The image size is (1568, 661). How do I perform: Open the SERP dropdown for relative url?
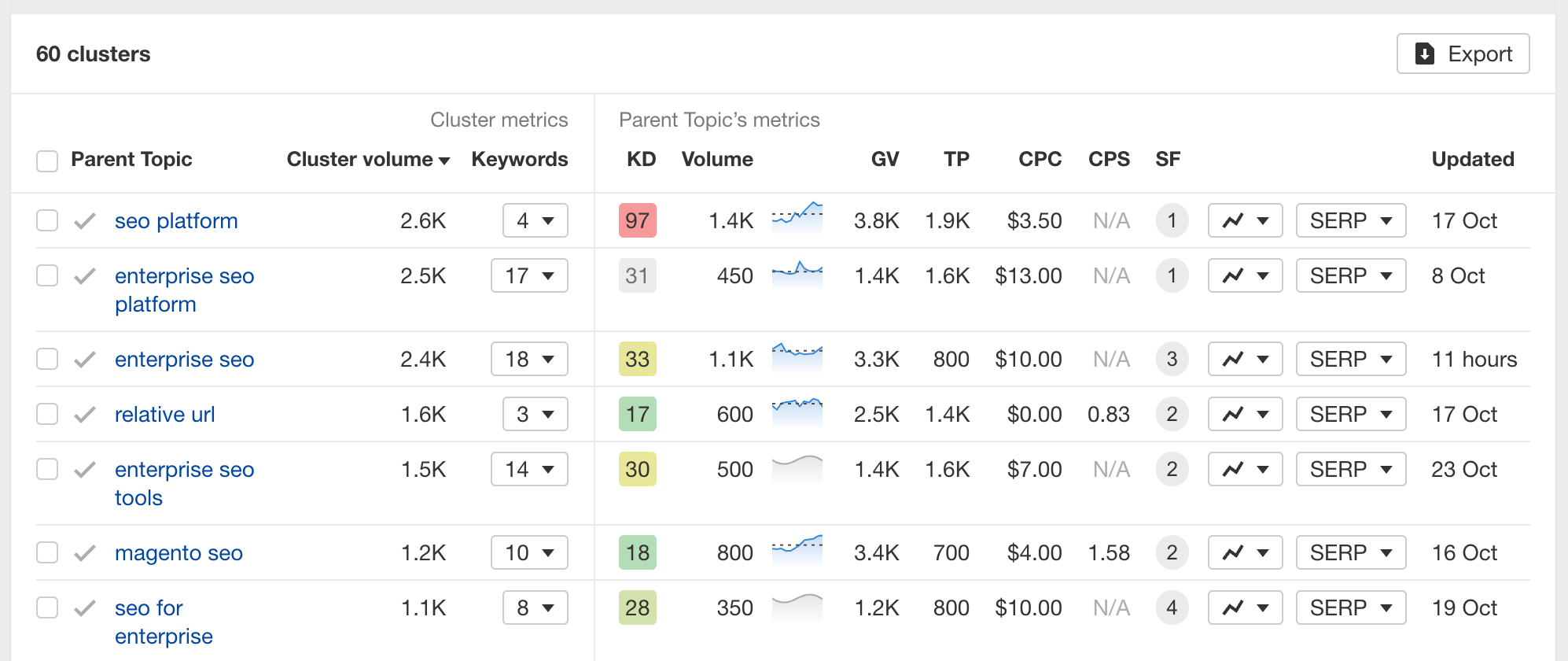coord(1350,414)
